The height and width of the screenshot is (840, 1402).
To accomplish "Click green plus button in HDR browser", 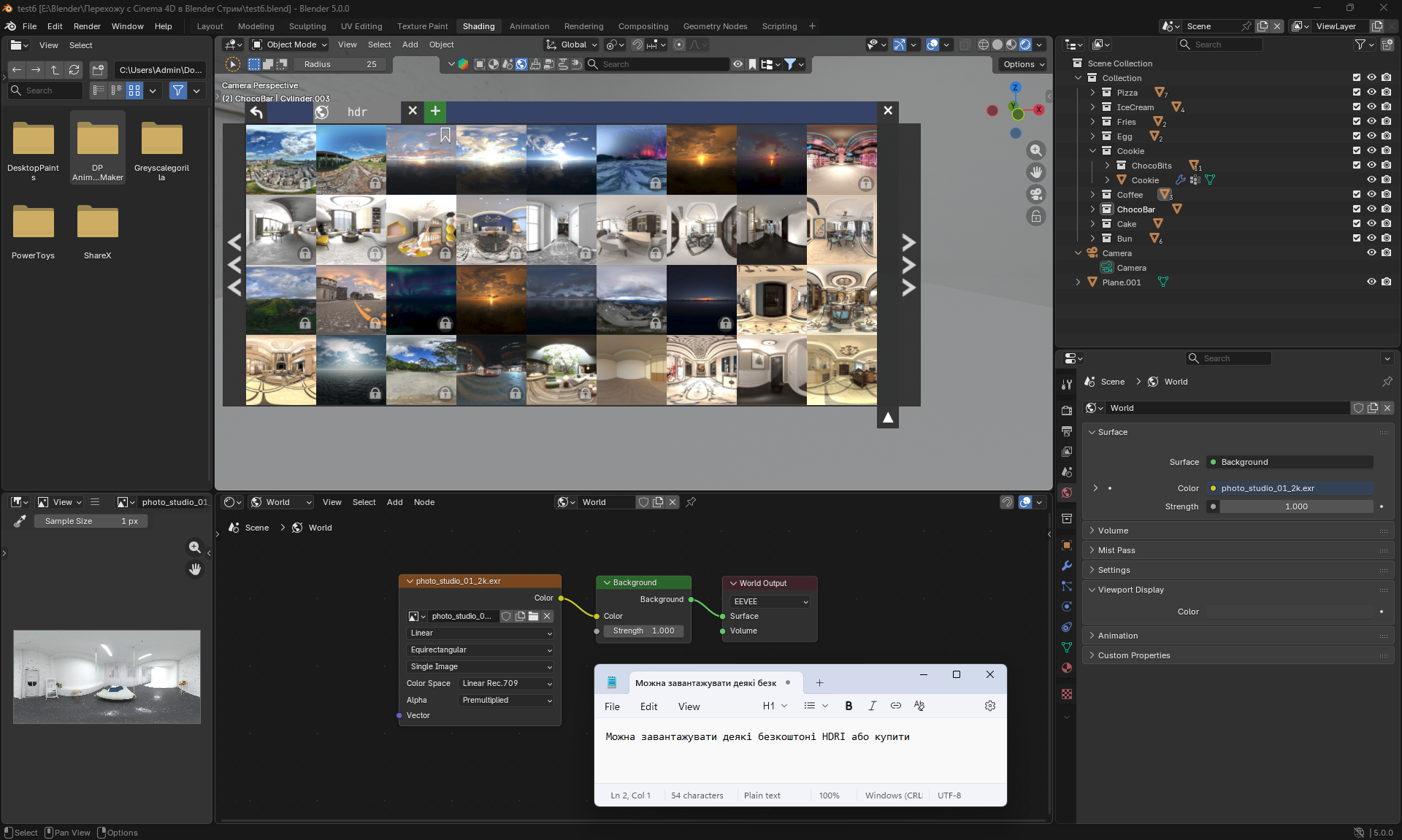I will click(x=435, y=111).
